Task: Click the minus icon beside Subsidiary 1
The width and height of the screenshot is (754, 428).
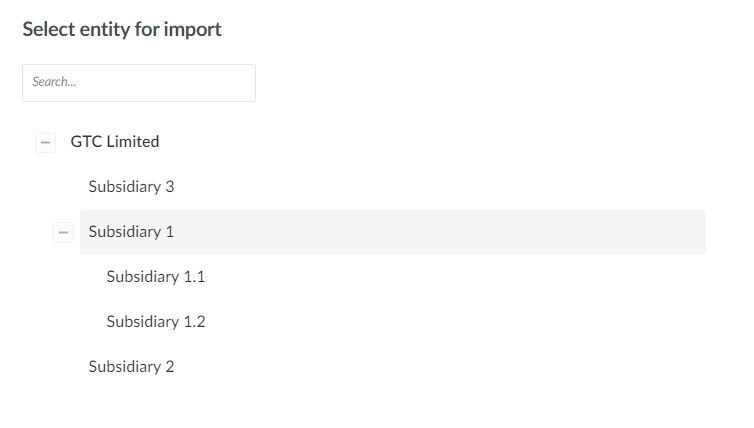Action: click(x=63, y=232)
